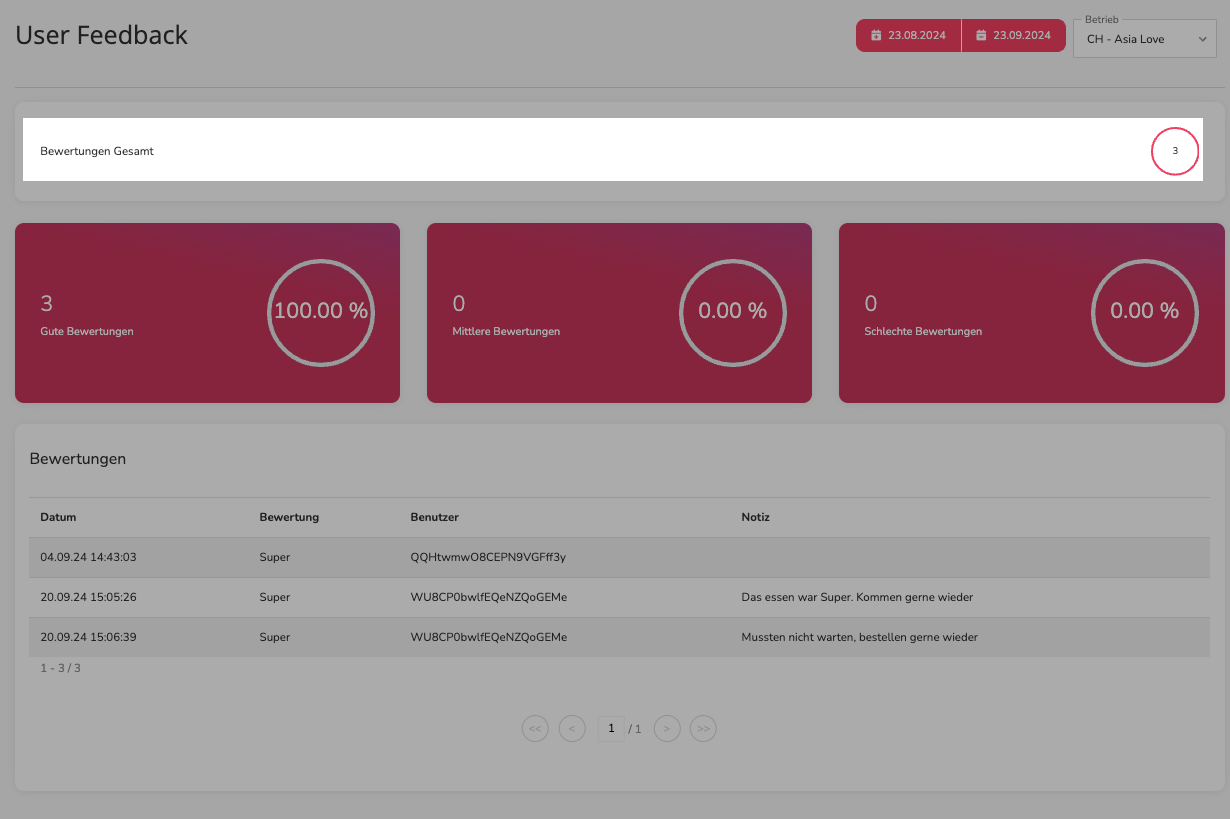Select row dated 20.09.24 15:05:26

[x=619, y=597]
